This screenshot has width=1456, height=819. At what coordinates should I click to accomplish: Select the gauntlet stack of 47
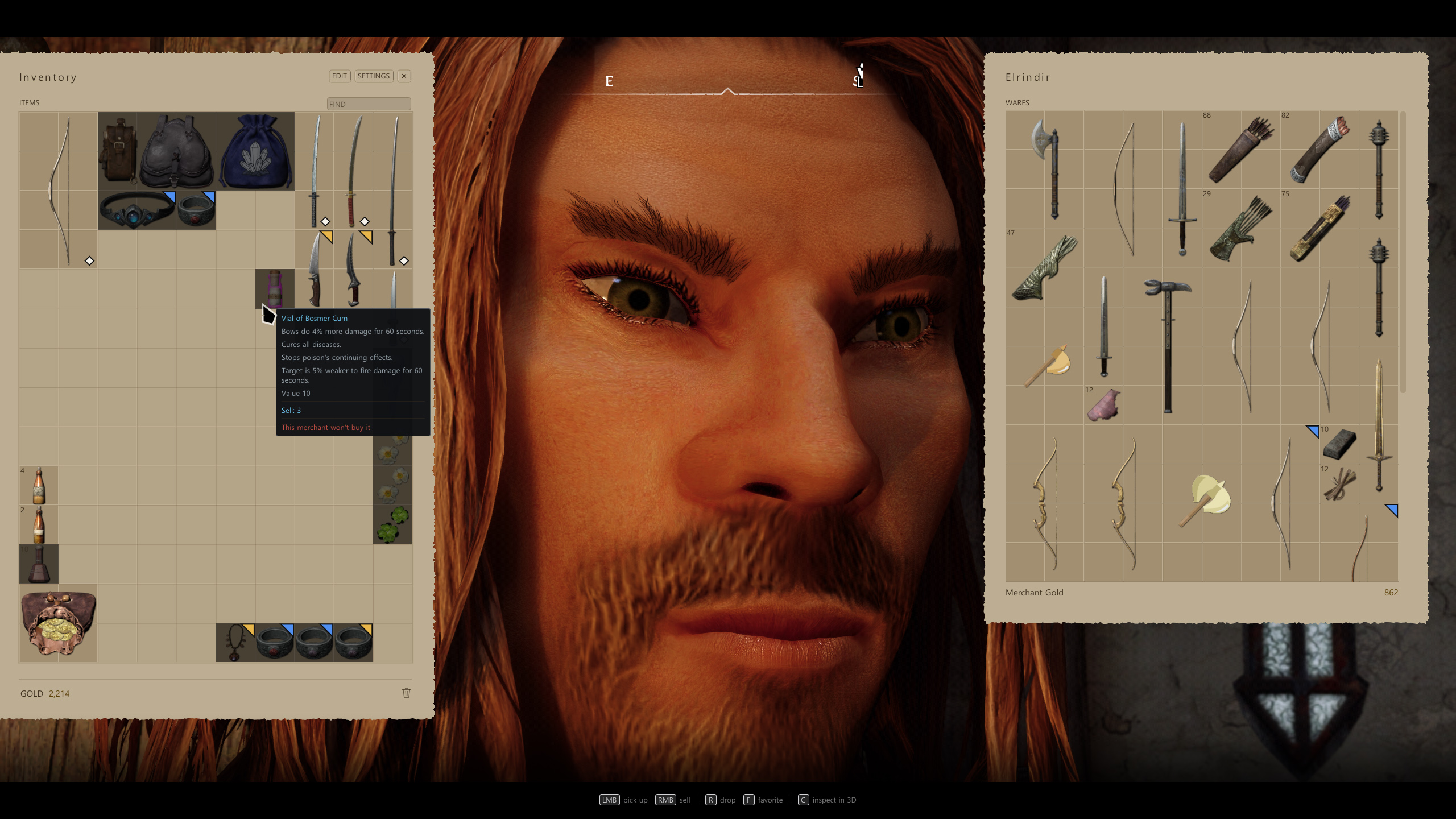tap(1045, 268)
